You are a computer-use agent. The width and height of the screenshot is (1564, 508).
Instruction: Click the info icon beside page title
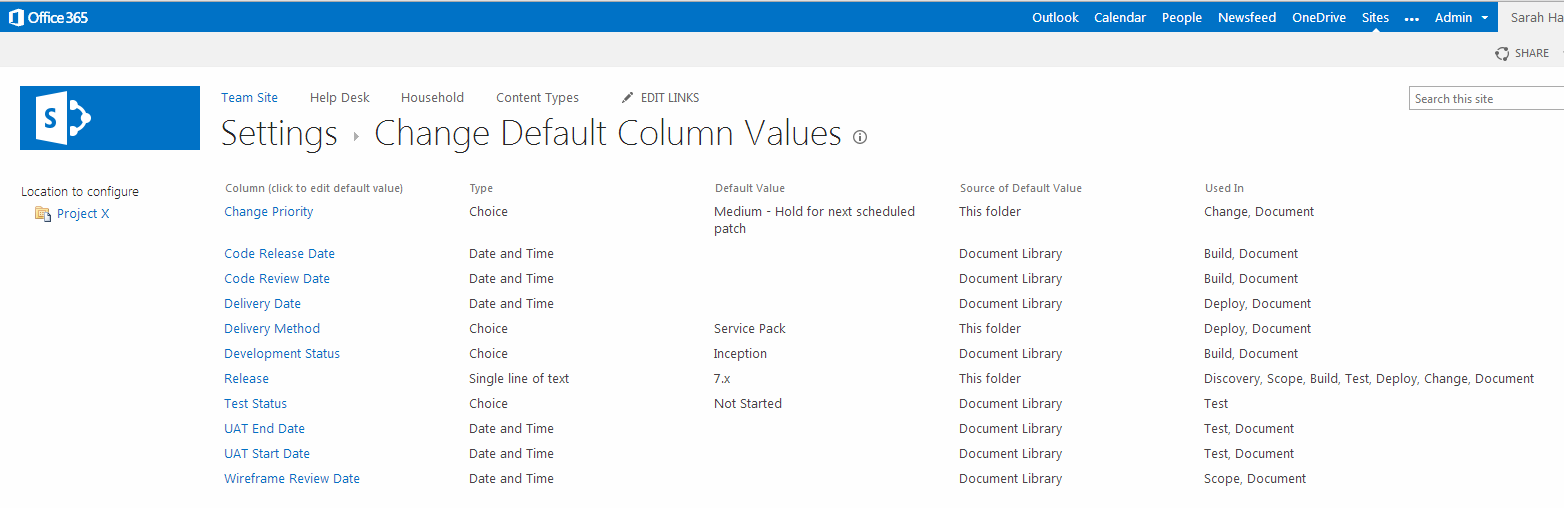(x=860, y=137)
